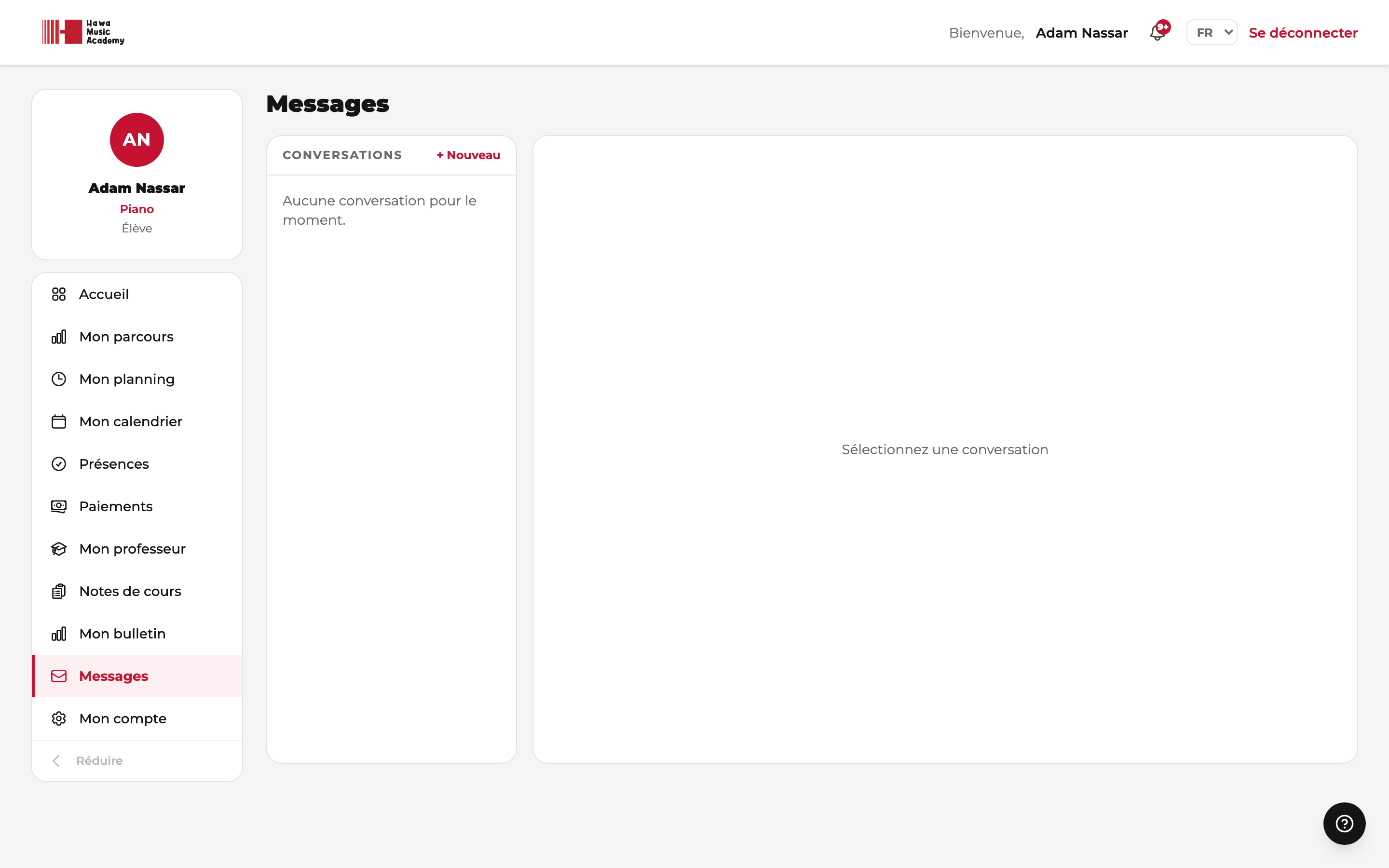The height and width of the screenshot is (868, 1389).
Task: Open Mon parcours menu item
Action: pos(137,337)
